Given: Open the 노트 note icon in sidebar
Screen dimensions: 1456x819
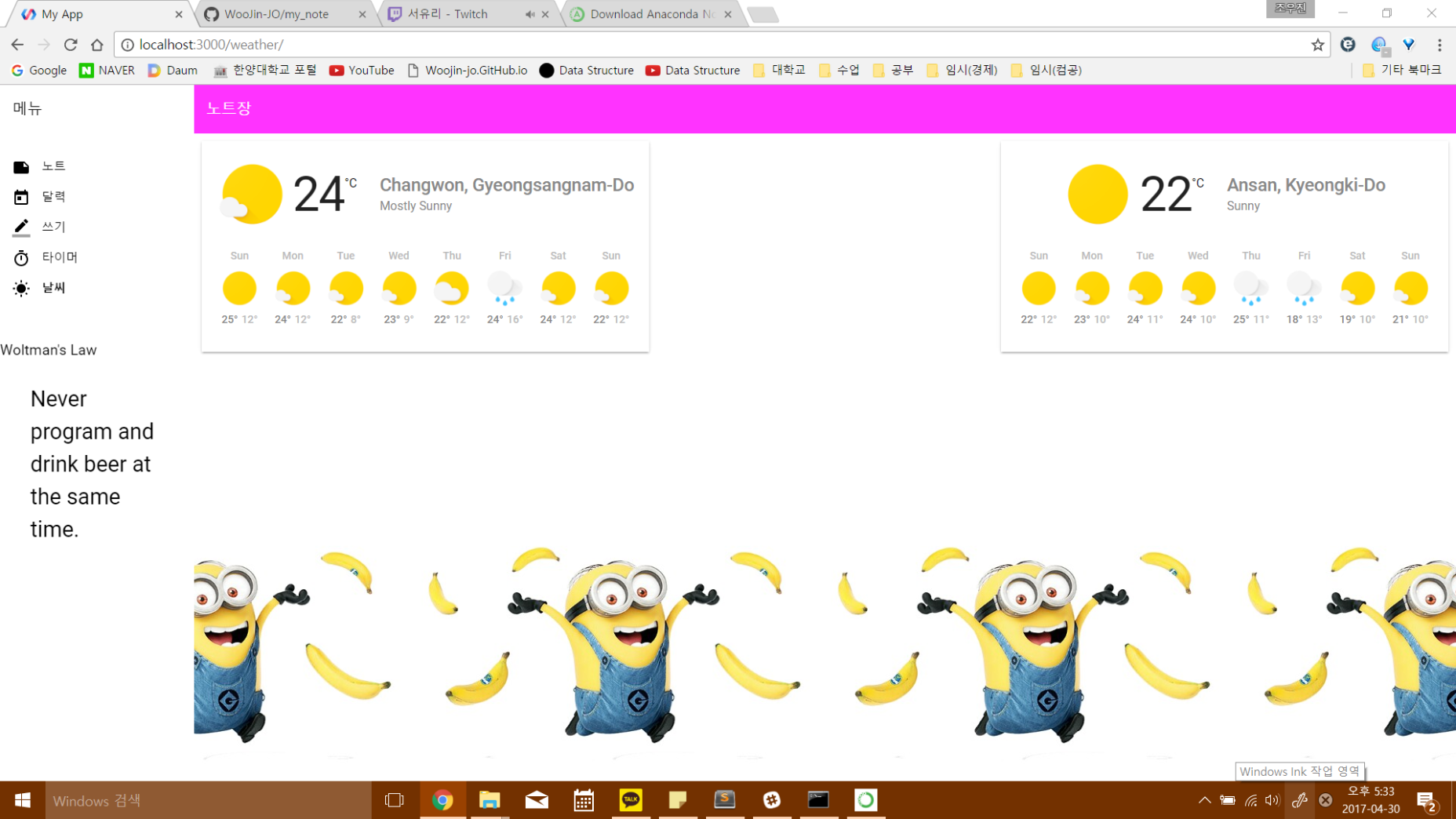Looking at the screenshot, I should [21, 167].
